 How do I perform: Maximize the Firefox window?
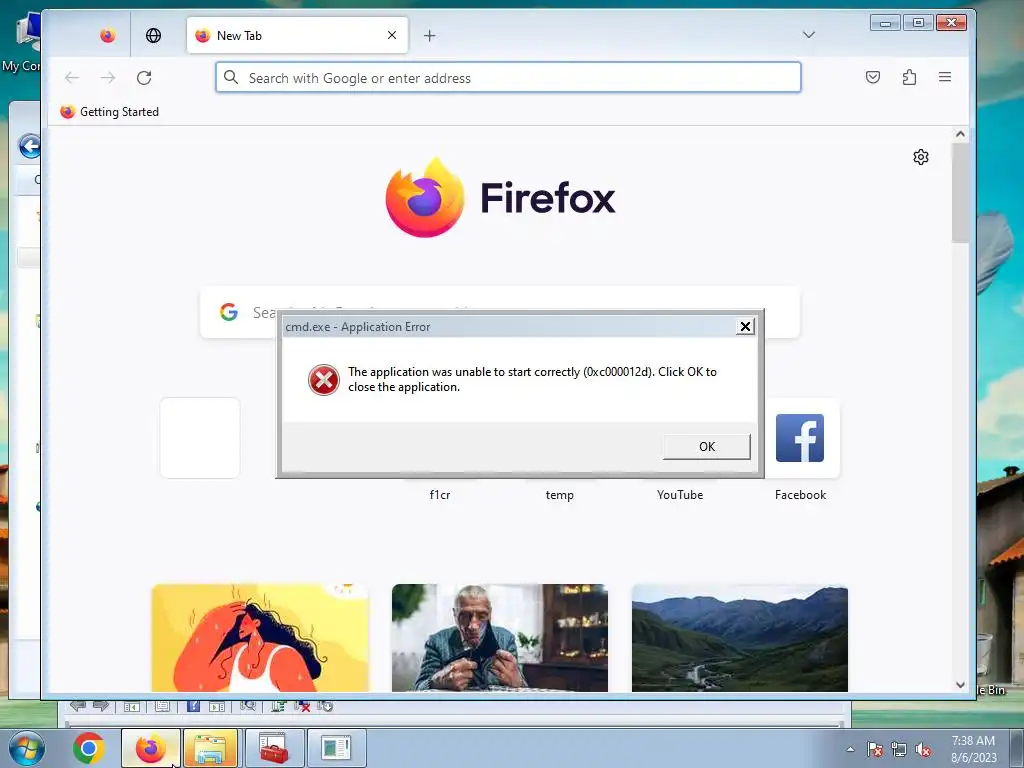tap(918, 23)
